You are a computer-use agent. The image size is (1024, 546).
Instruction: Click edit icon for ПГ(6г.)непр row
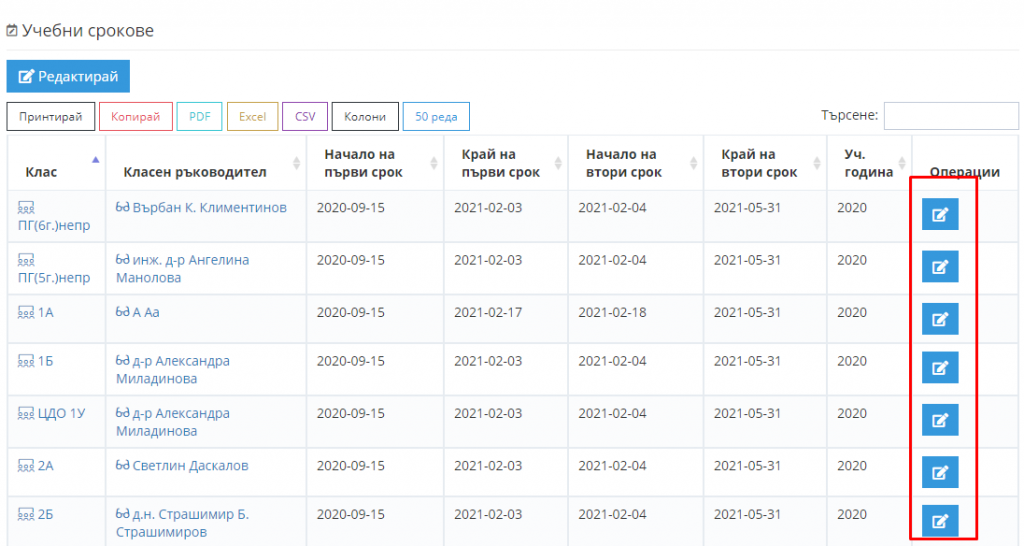pyautogui.click(x=940, y=214)
